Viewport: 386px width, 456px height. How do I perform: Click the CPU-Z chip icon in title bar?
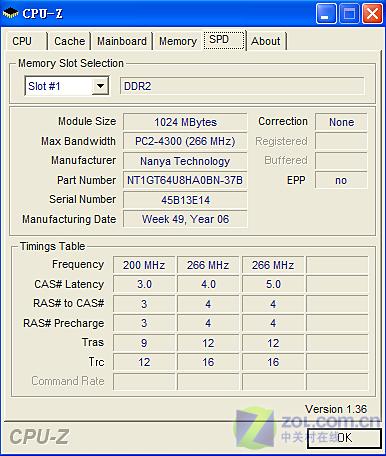pos(10,14)
